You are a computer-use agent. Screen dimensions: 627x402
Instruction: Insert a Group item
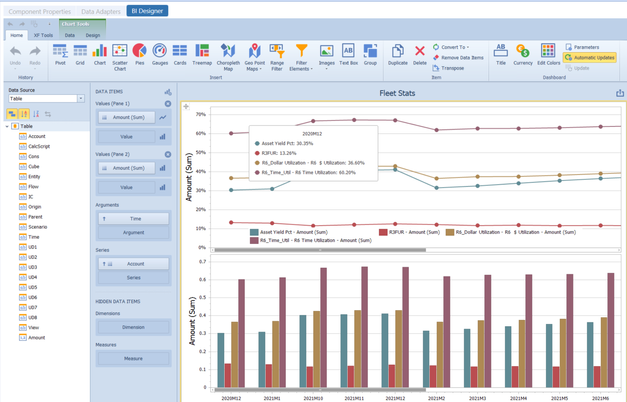(x=370, y=55)
